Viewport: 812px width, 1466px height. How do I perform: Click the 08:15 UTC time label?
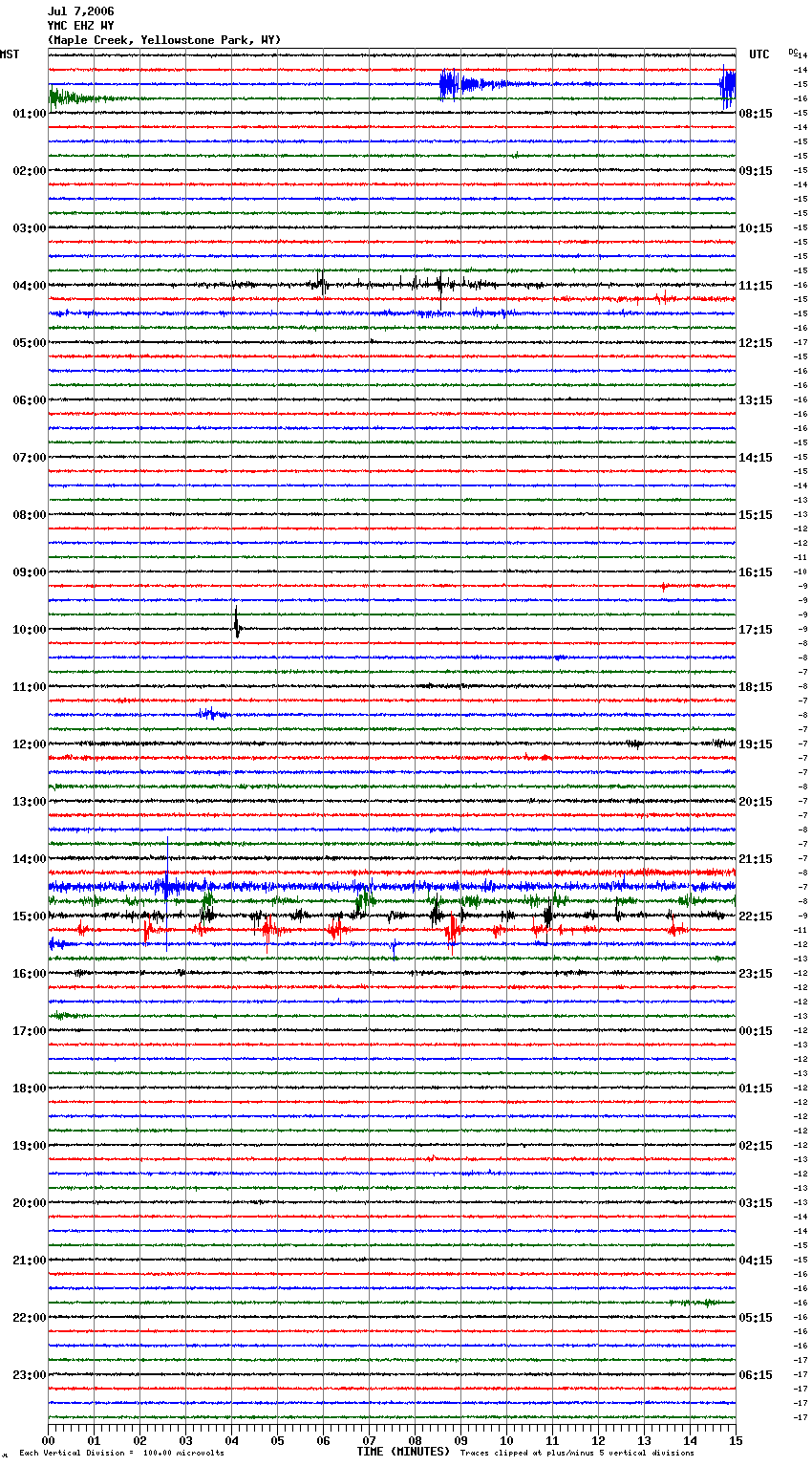coord(756,114)
